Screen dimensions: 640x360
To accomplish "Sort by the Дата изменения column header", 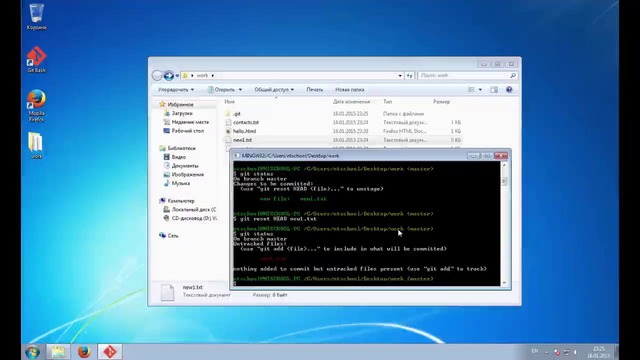I will [351, 102].
